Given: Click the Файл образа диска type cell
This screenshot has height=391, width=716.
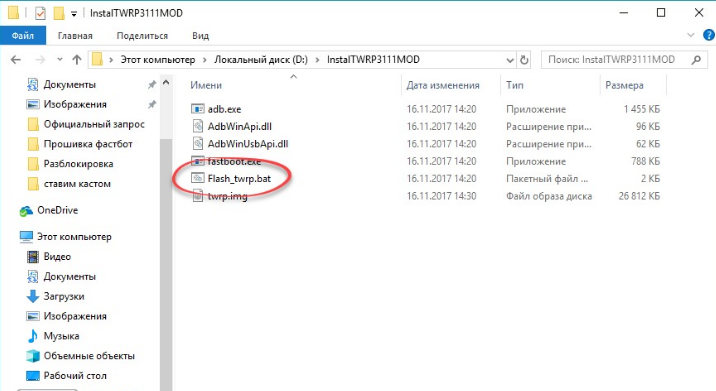Looking at the screenshot, I should pos(549,196).
